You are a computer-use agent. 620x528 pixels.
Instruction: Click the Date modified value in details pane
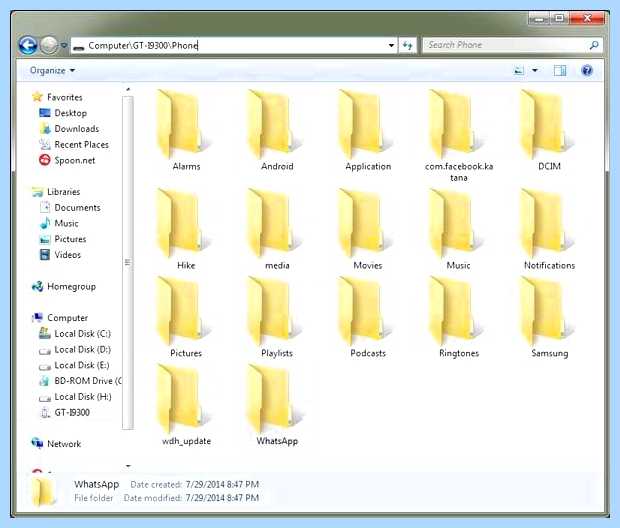point(222,498)
